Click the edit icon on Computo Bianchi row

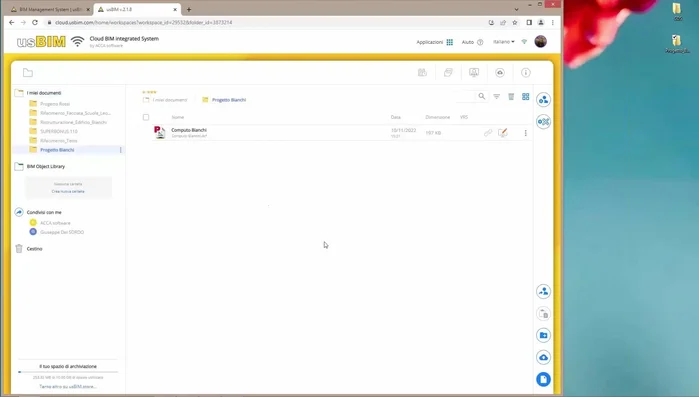[503, 133]
